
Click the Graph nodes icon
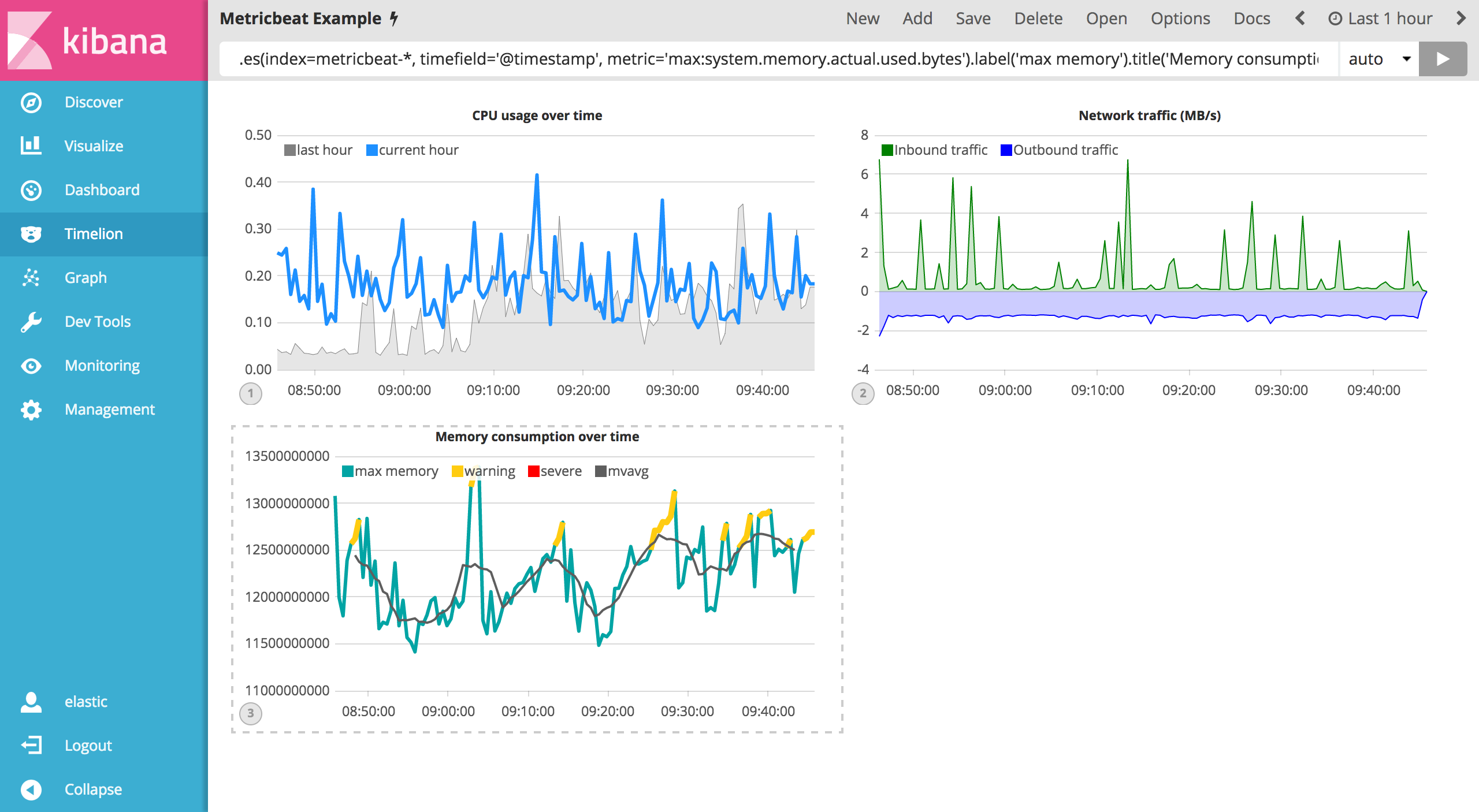31,278
